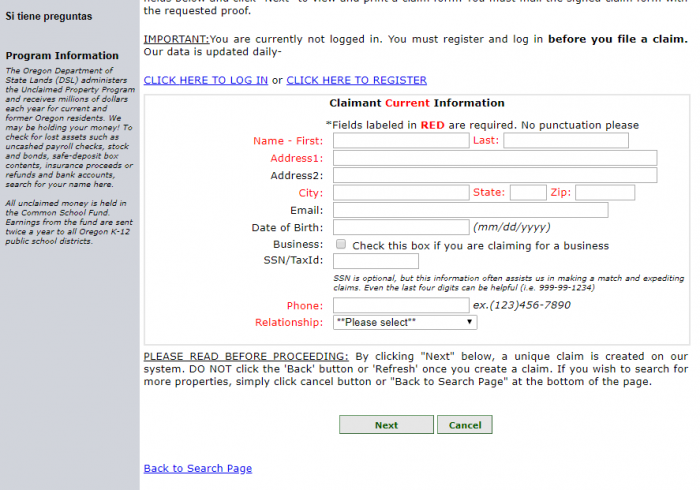Click the Cancel button
Screen dimensions: 700x490
point(465,425)
